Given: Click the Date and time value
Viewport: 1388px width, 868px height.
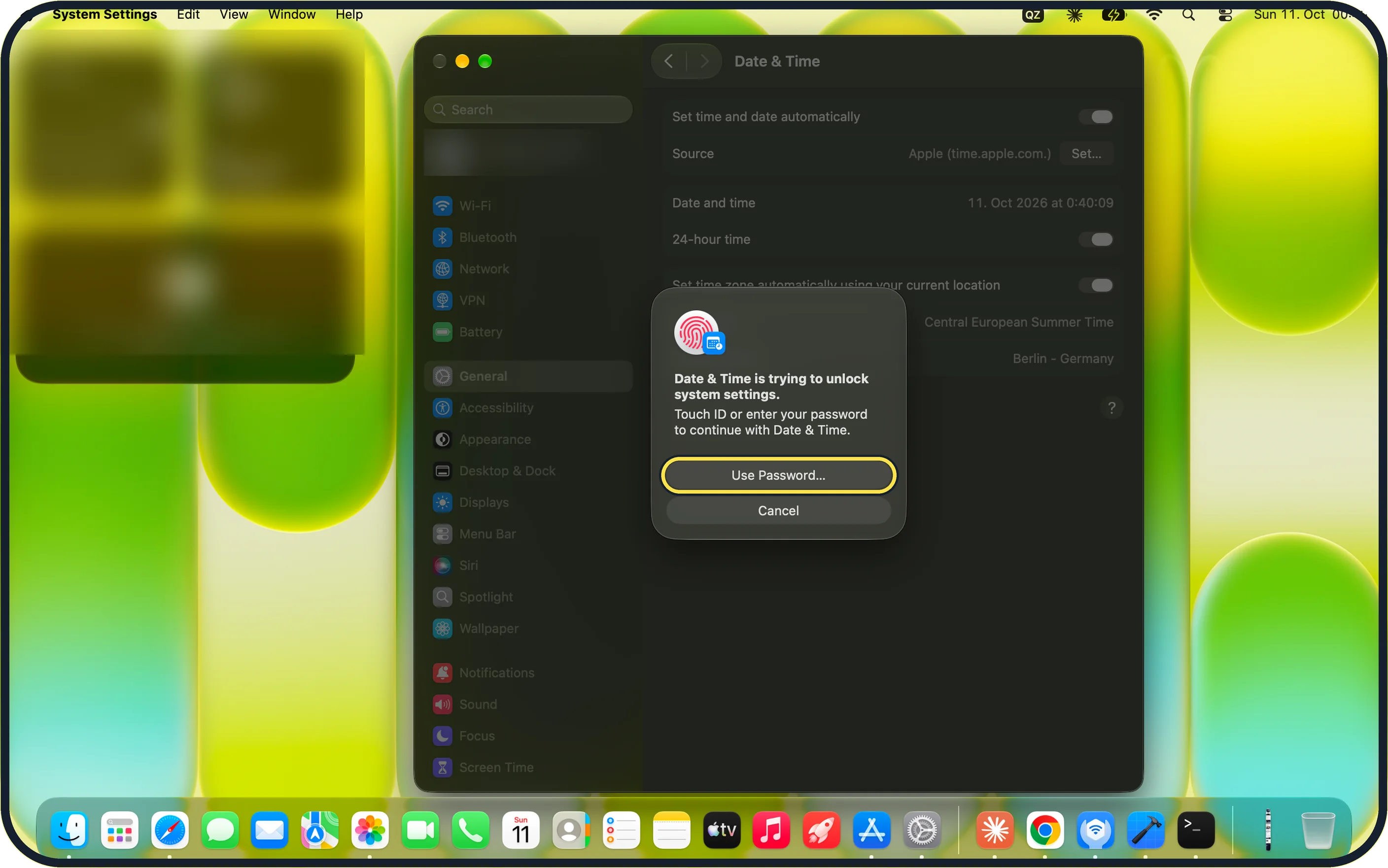Looking at the screenshot, I should [1040, 202].
